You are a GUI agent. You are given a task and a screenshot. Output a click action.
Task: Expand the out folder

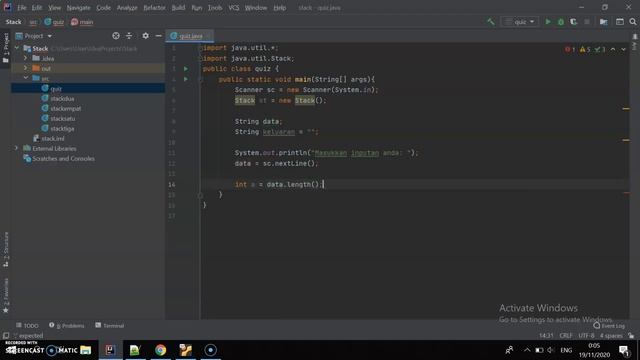(25, 68)
